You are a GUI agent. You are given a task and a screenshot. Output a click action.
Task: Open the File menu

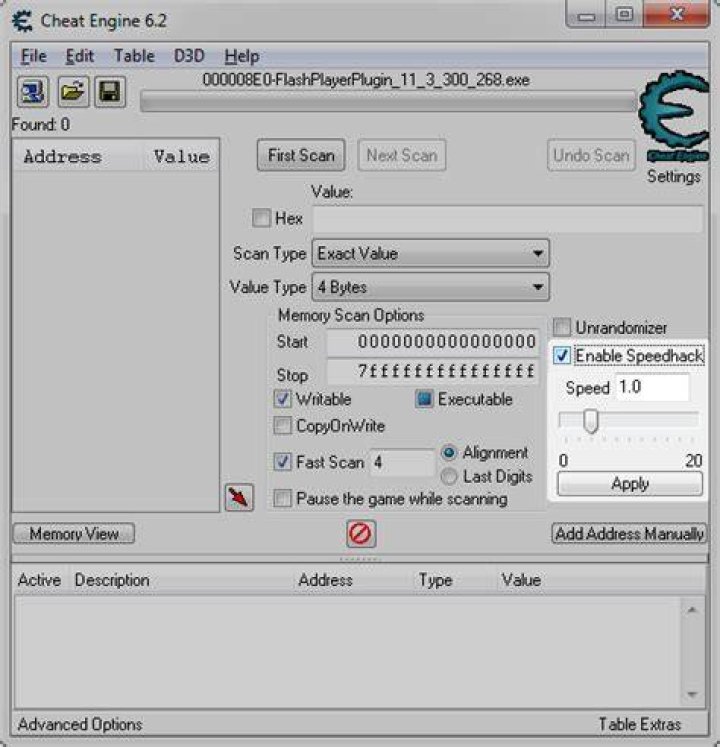[x=34, y=56]
